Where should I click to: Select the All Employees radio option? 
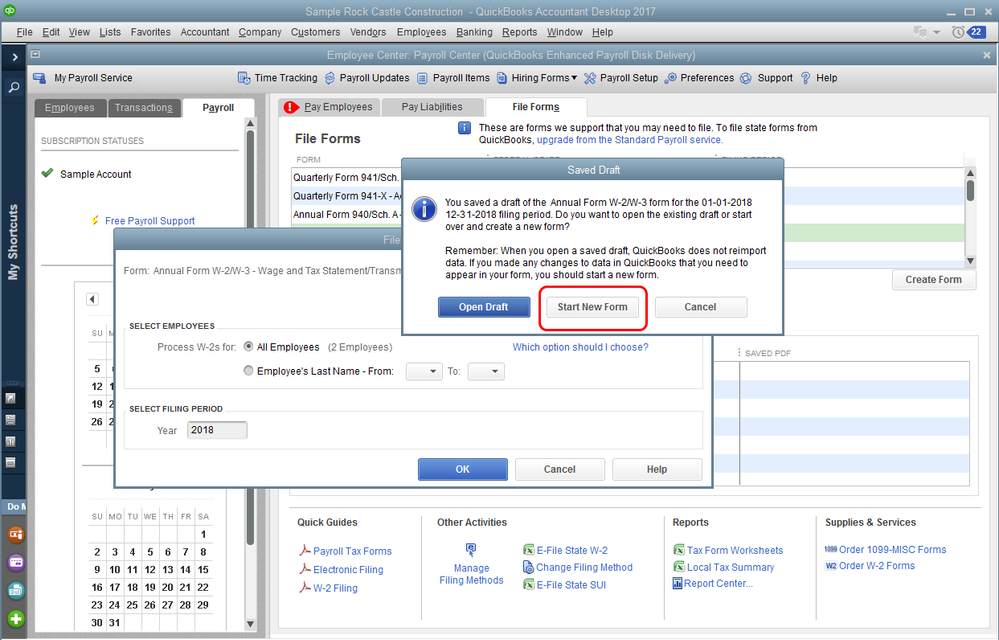pos(248,346)
